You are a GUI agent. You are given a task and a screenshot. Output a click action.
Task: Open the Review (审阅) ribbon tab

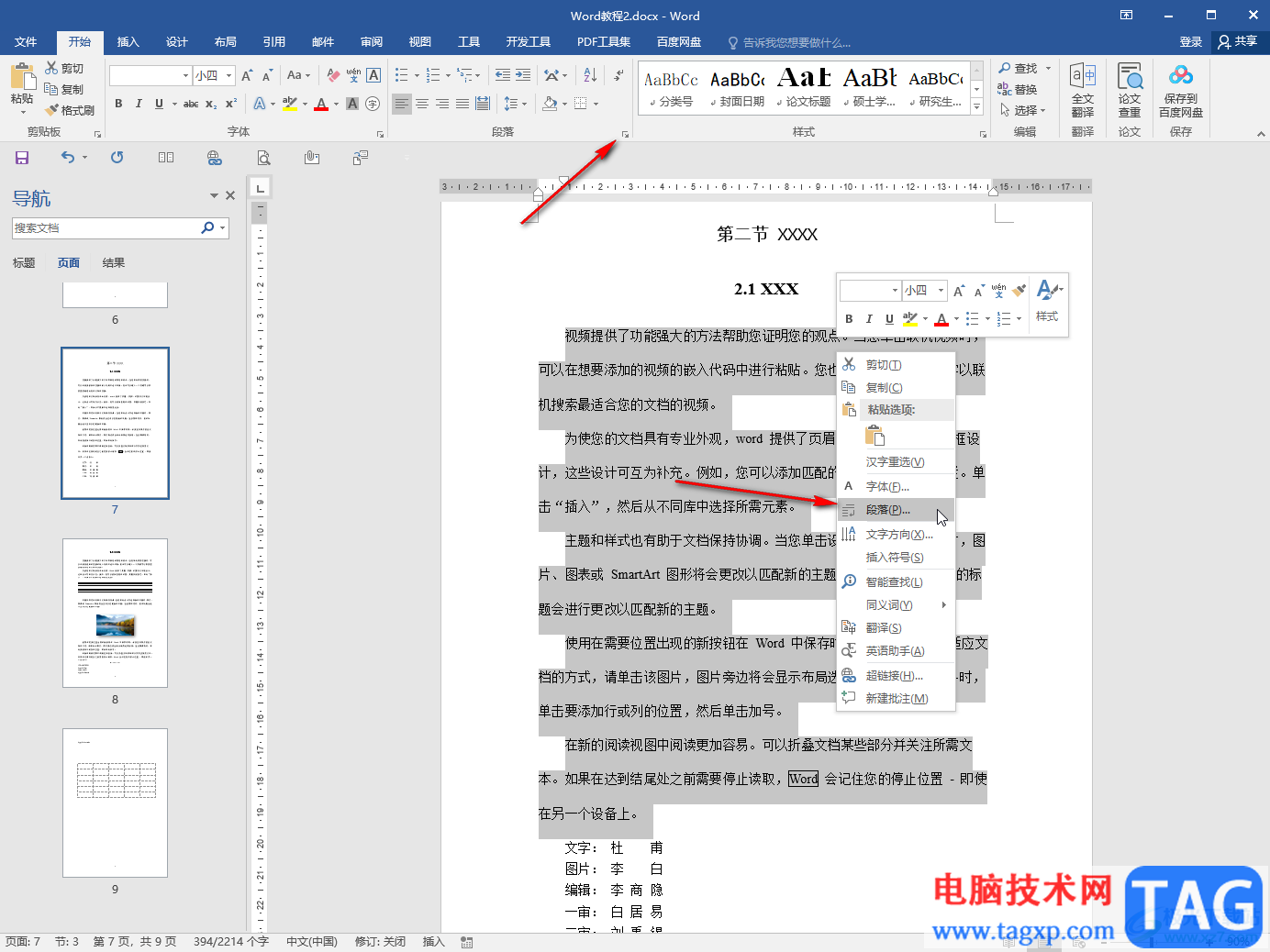372,42
